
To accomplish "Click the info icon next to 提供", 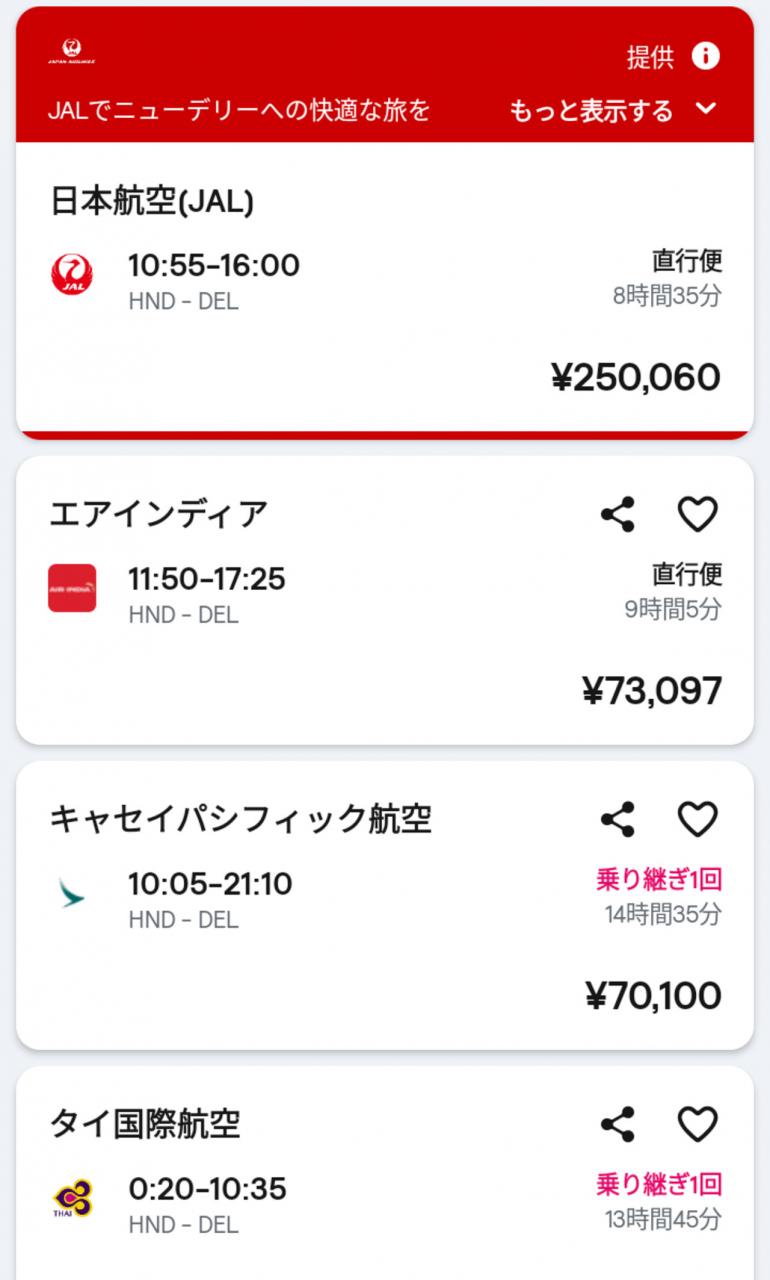I will (x=705, y=56).
